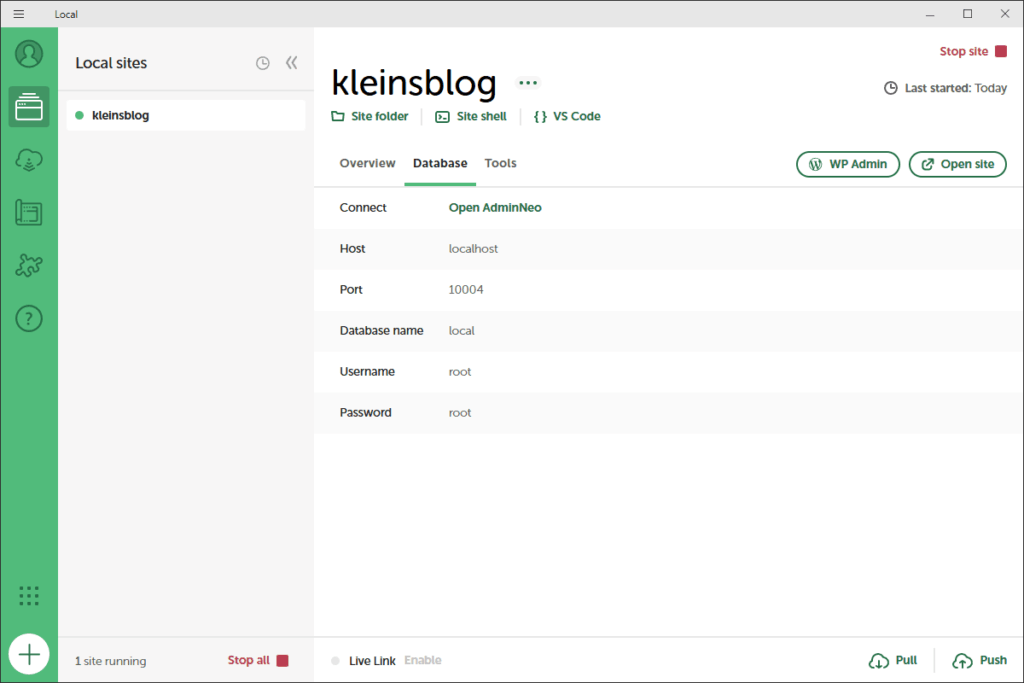Screen dimensions: 1024x683
Task: Click the plus button to add site
Action: click(29, 654)
